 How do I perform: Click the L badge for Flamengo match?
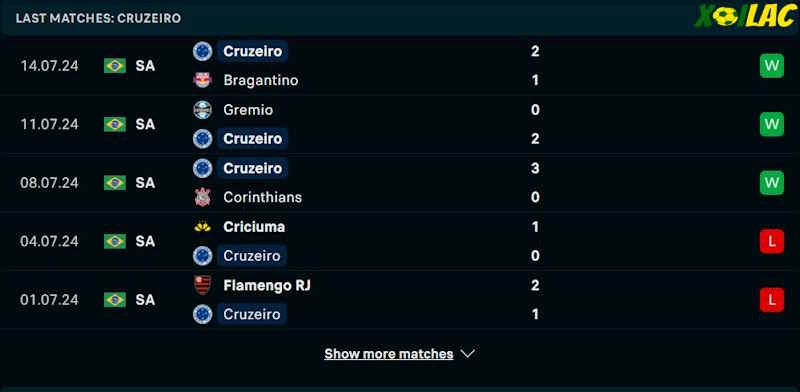(771, 300)
